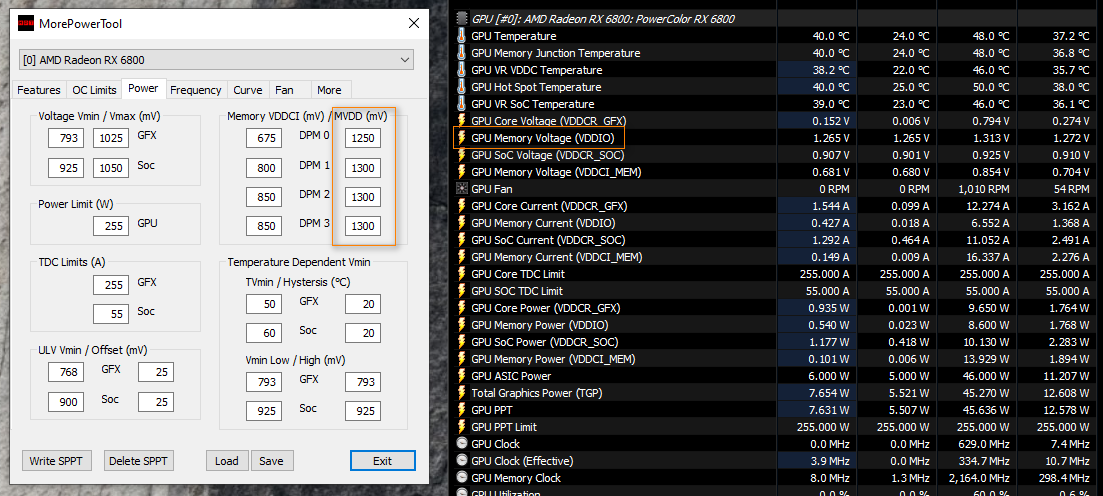Click lightning icon beside GPU SOC TDC Limit
The image size is (1103, 496).
pyautogui.click(x=461, y=291)
